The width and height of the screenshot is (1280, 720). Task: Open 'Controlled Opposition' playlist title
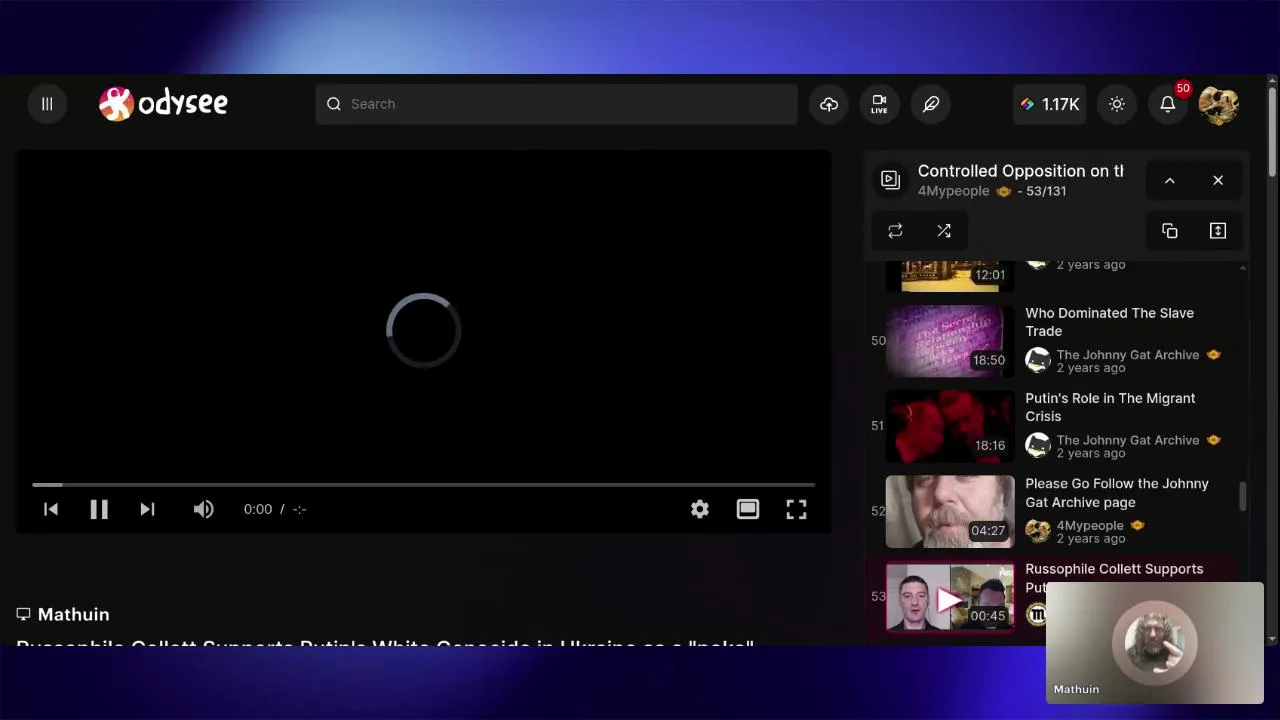pos(1020,171)
